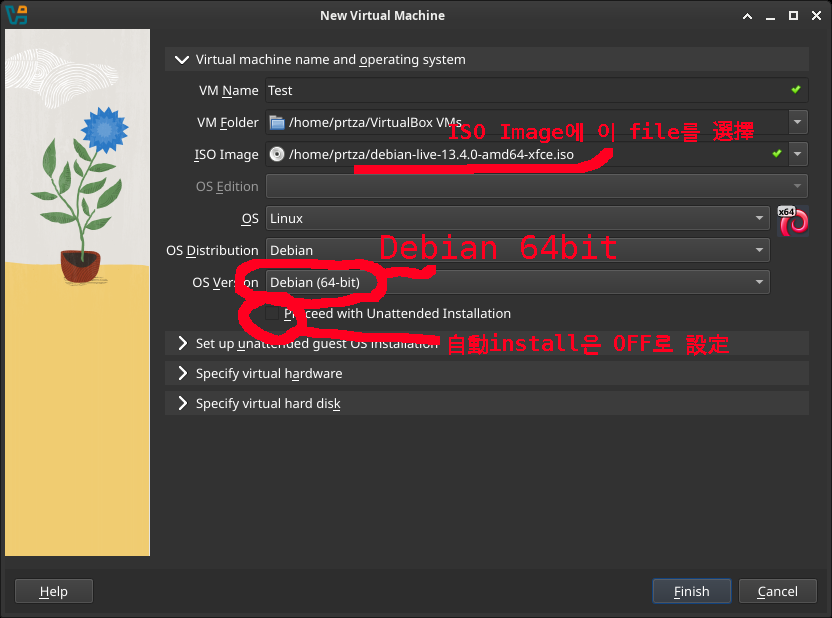
Task: Click the Debian x64 OS logo icon
Action: point(793,220)
